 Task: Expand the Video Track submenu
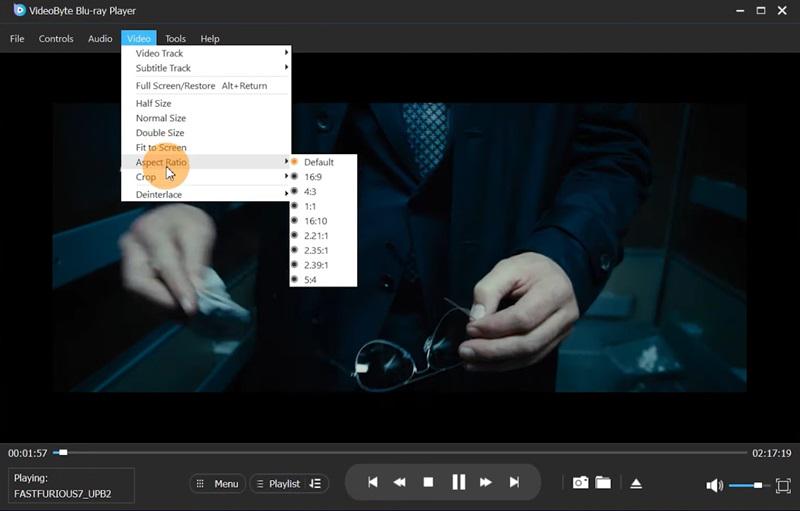[206, 53]
